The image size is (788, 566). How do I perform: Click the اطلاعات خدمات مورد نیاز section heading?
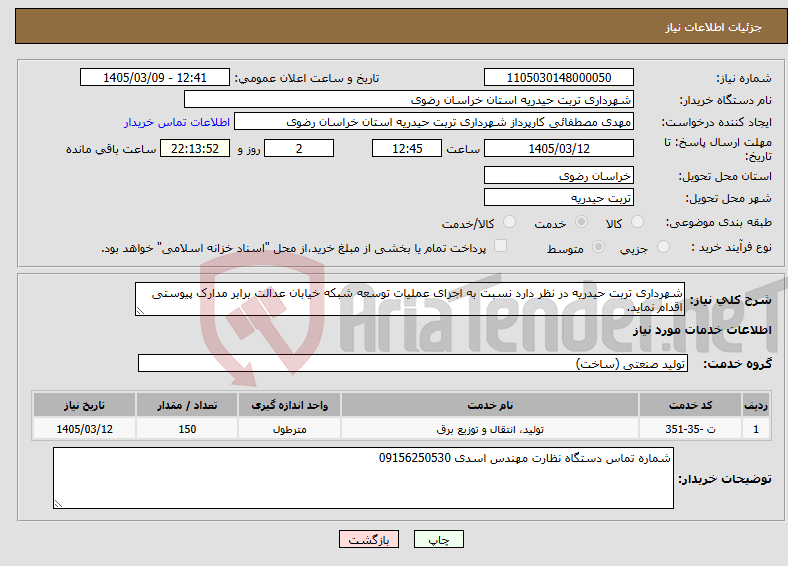[x=702, y=330]
